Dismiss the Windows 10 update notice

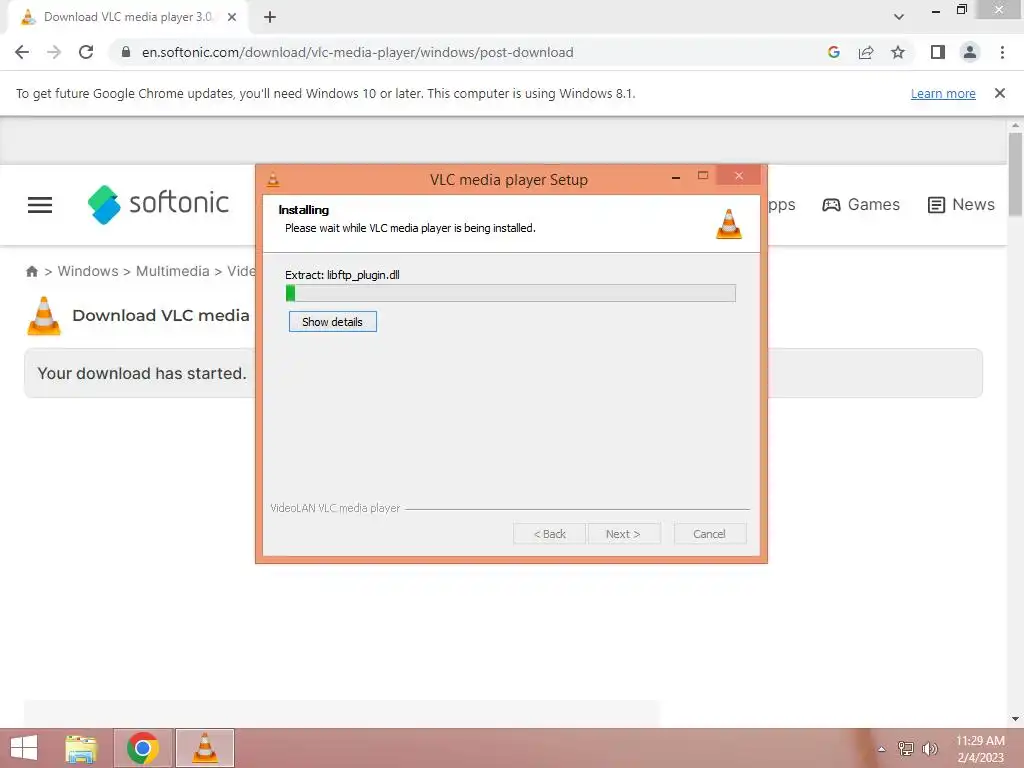pyautogui.click(x=999, y=93)
